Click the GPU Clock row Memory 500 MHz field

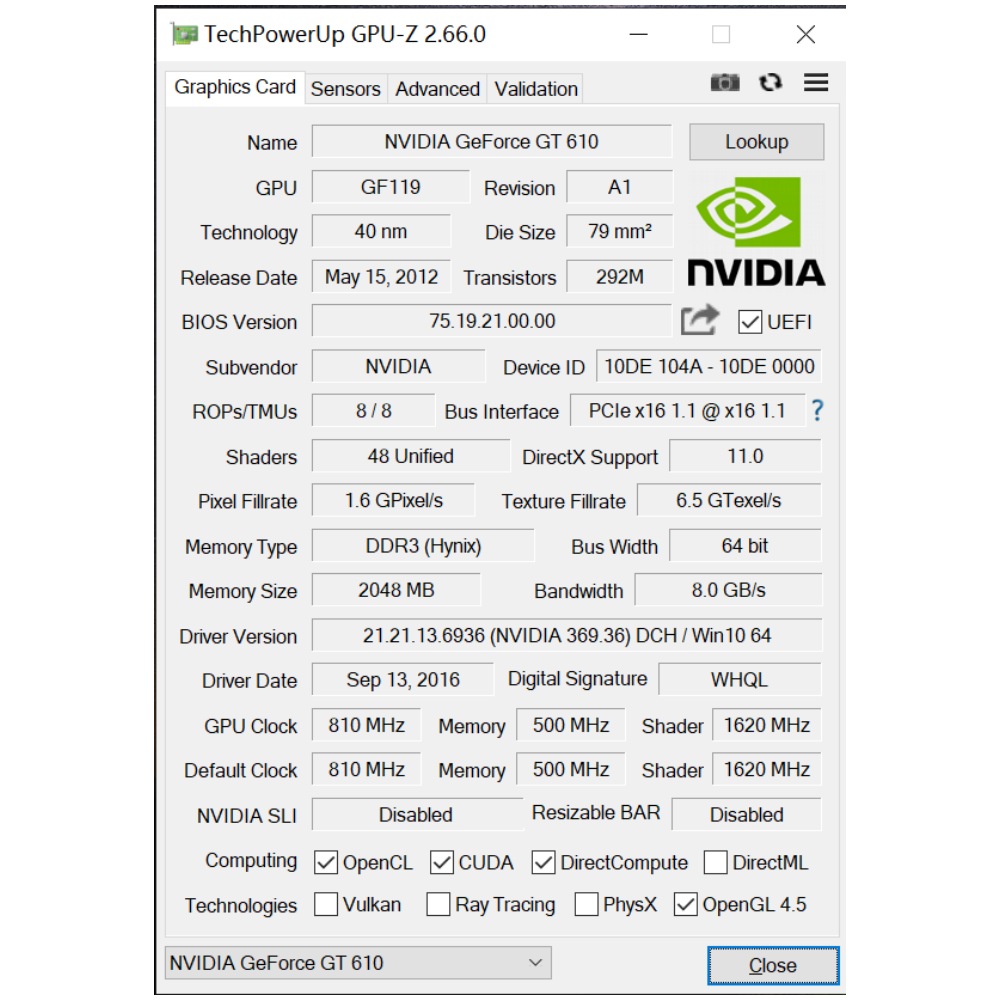tap(571, 725)
